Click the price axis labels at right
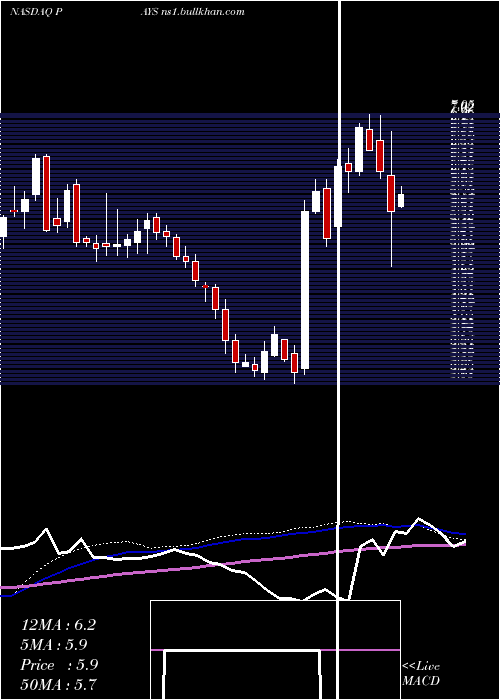The image size is (500, 700). click(x=462, y=241)
